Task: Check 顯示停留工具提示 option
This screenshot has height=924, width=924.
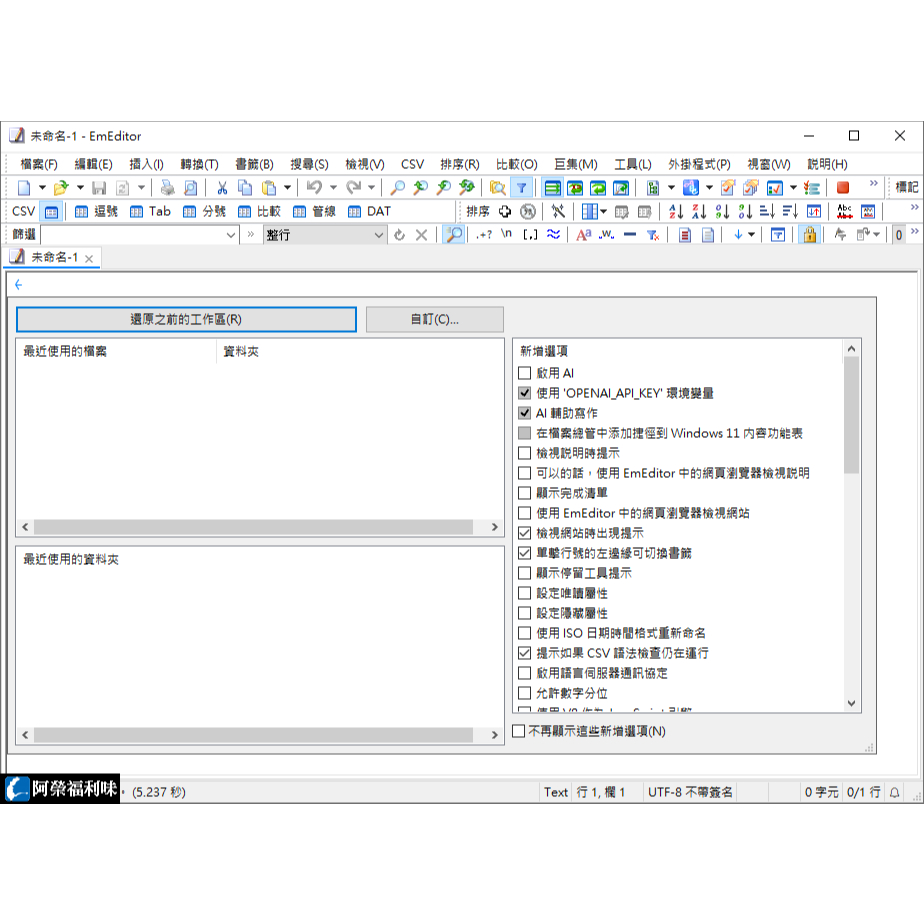Action: tap(524, 573)
